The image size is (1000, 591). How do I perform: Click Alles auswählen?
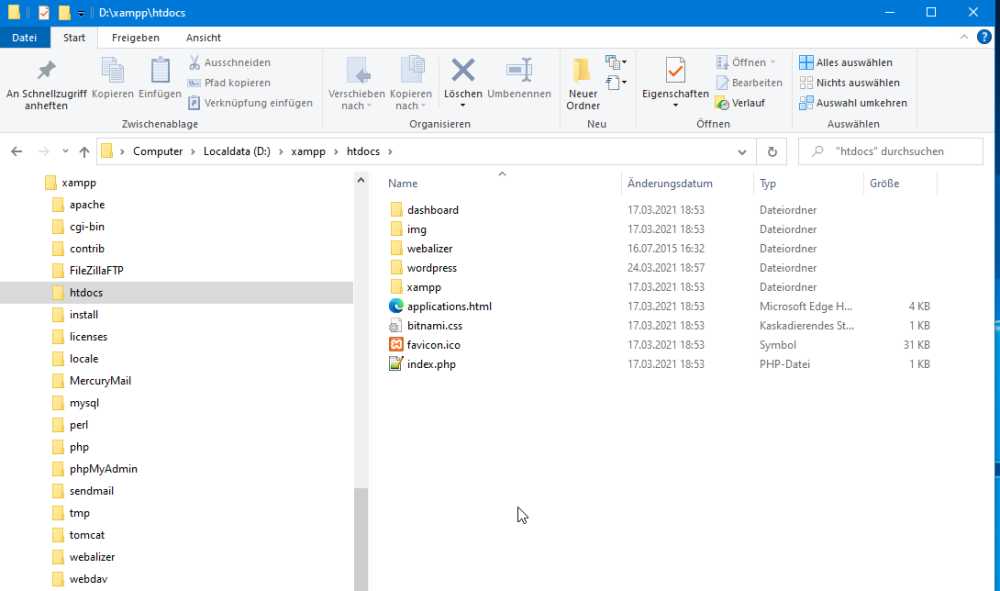pyautogui.click(x=846, y=62)
